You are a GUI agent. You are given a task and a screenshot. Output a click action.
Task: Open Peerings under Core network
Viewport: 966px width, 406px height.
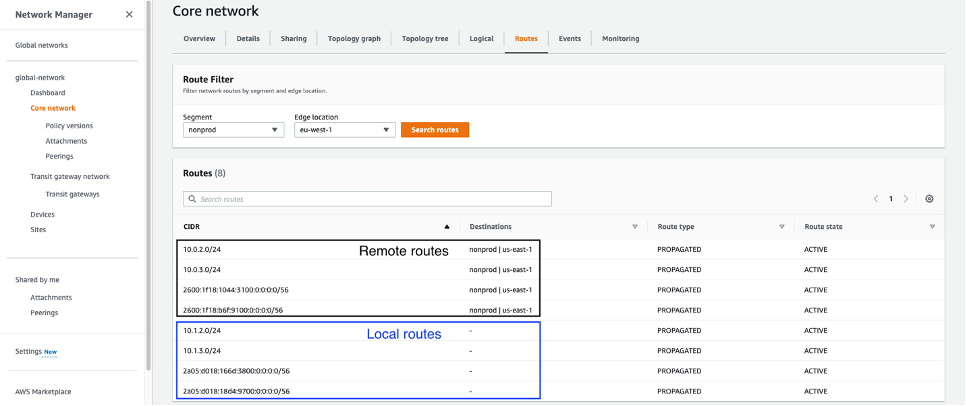pyautogui.click(x=59, y=156)
